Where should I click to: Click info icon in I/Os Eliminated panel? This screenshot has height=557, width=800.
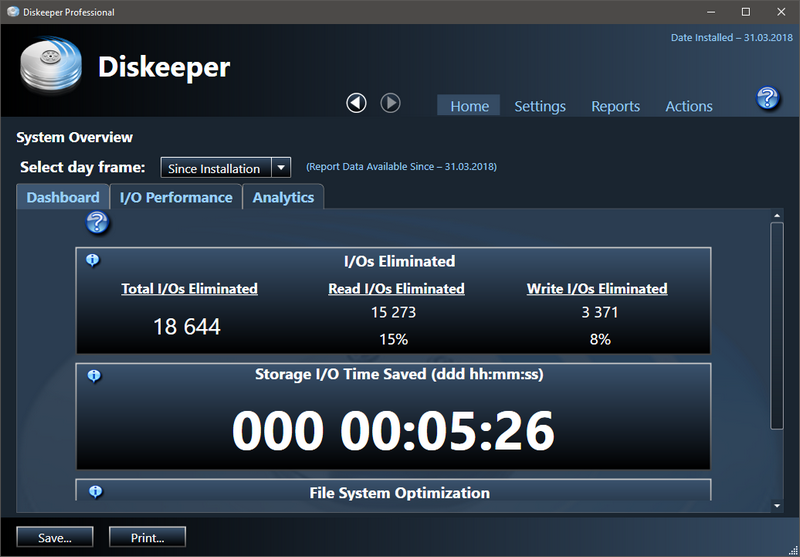coord(93,260)
